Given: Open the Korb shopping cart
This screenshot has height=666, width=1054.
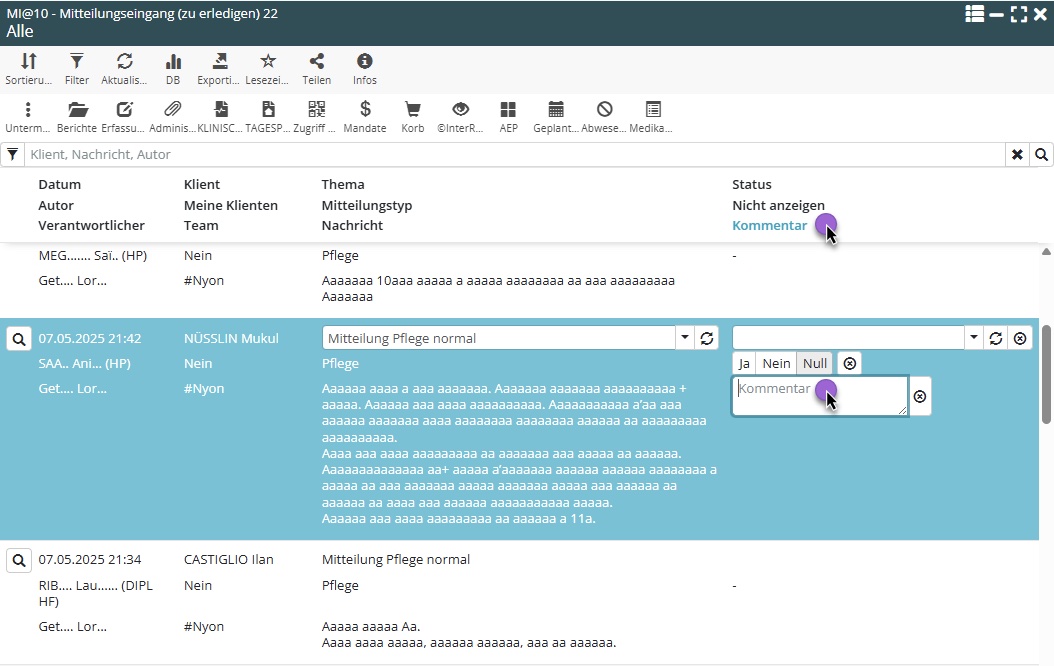Looking at the screenshot, I should (412, 110).
